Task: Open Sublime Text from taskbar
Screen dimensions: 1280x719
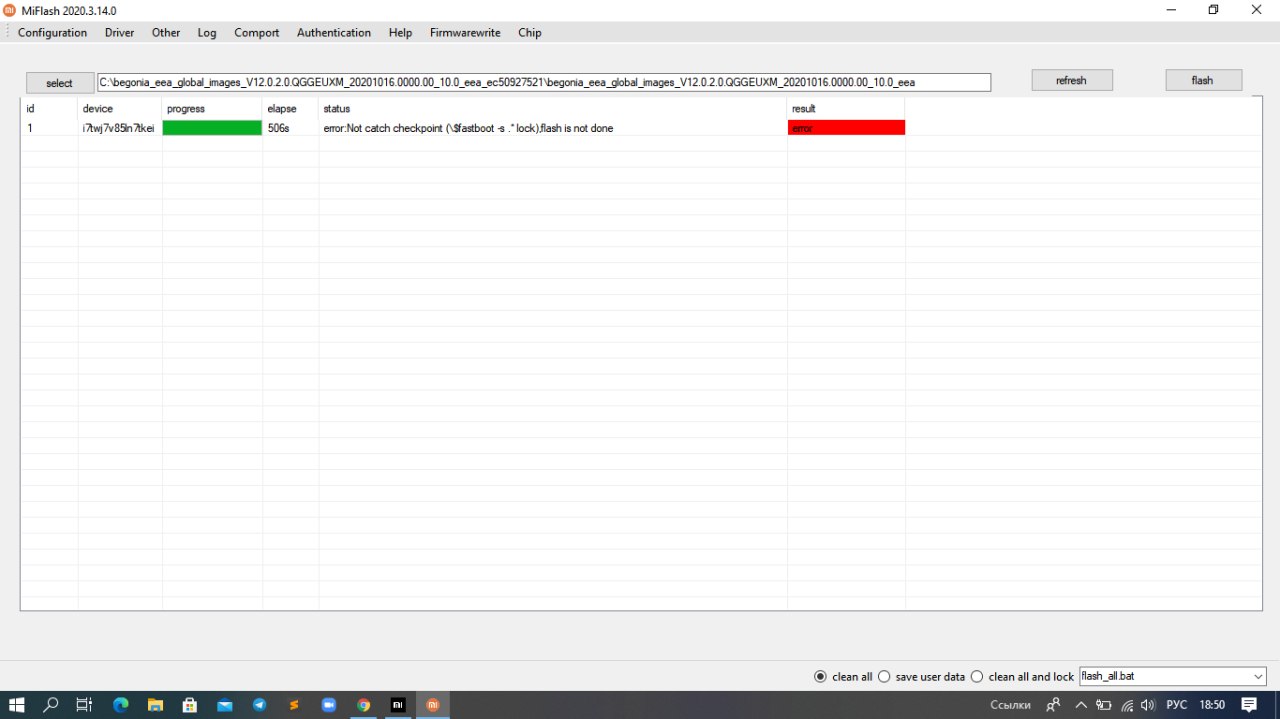Action: (x=294, y=704)
